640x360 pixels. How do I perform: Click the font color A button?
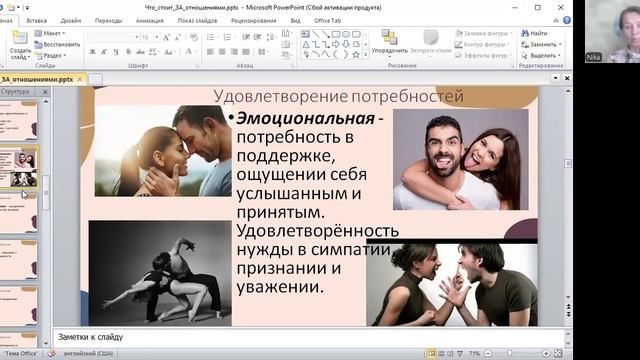pos(189,51)
